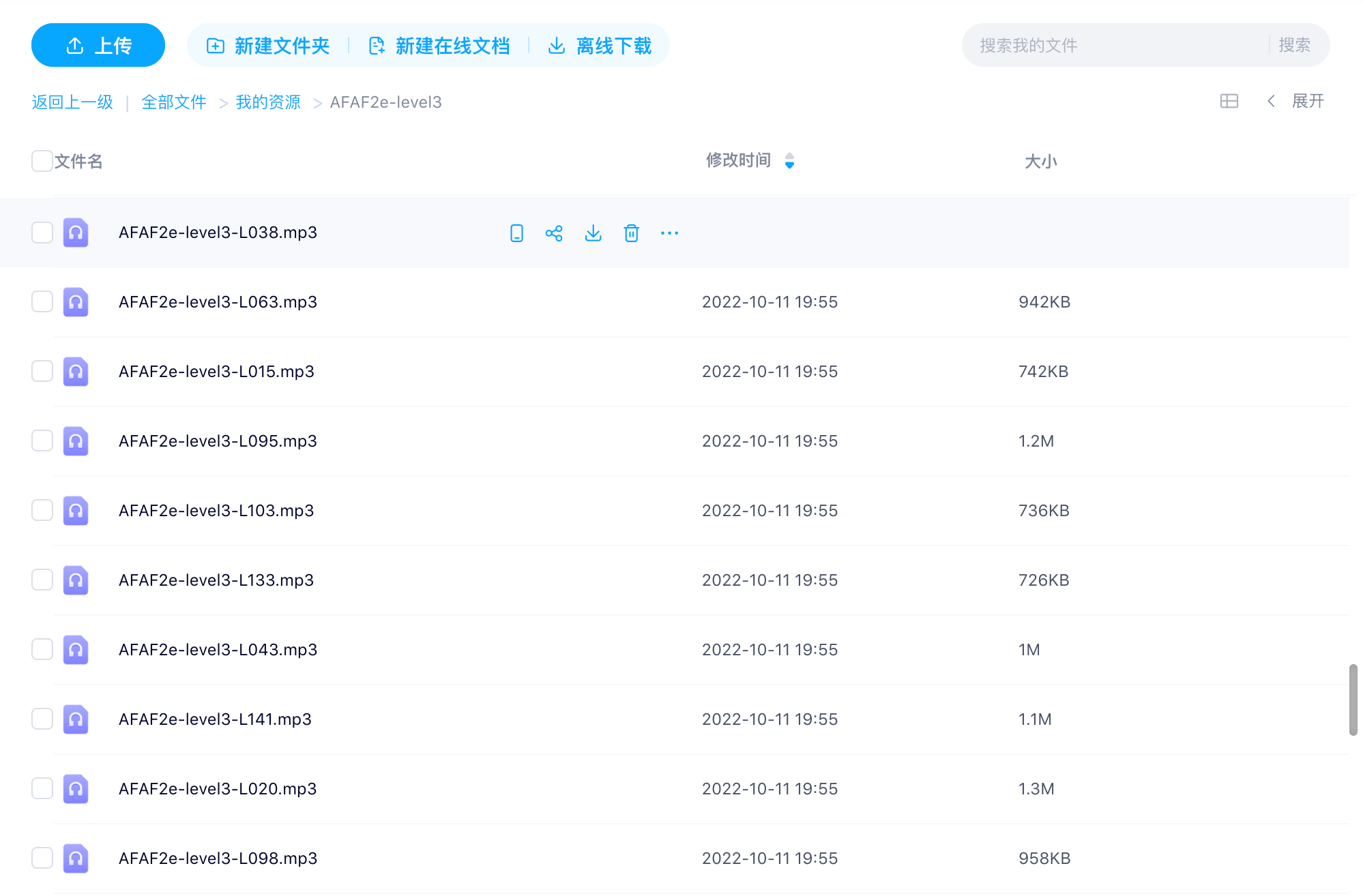The image size is (1363, 896).
Task: Click the 958KB size value
Action: (x=1044, y=858)
